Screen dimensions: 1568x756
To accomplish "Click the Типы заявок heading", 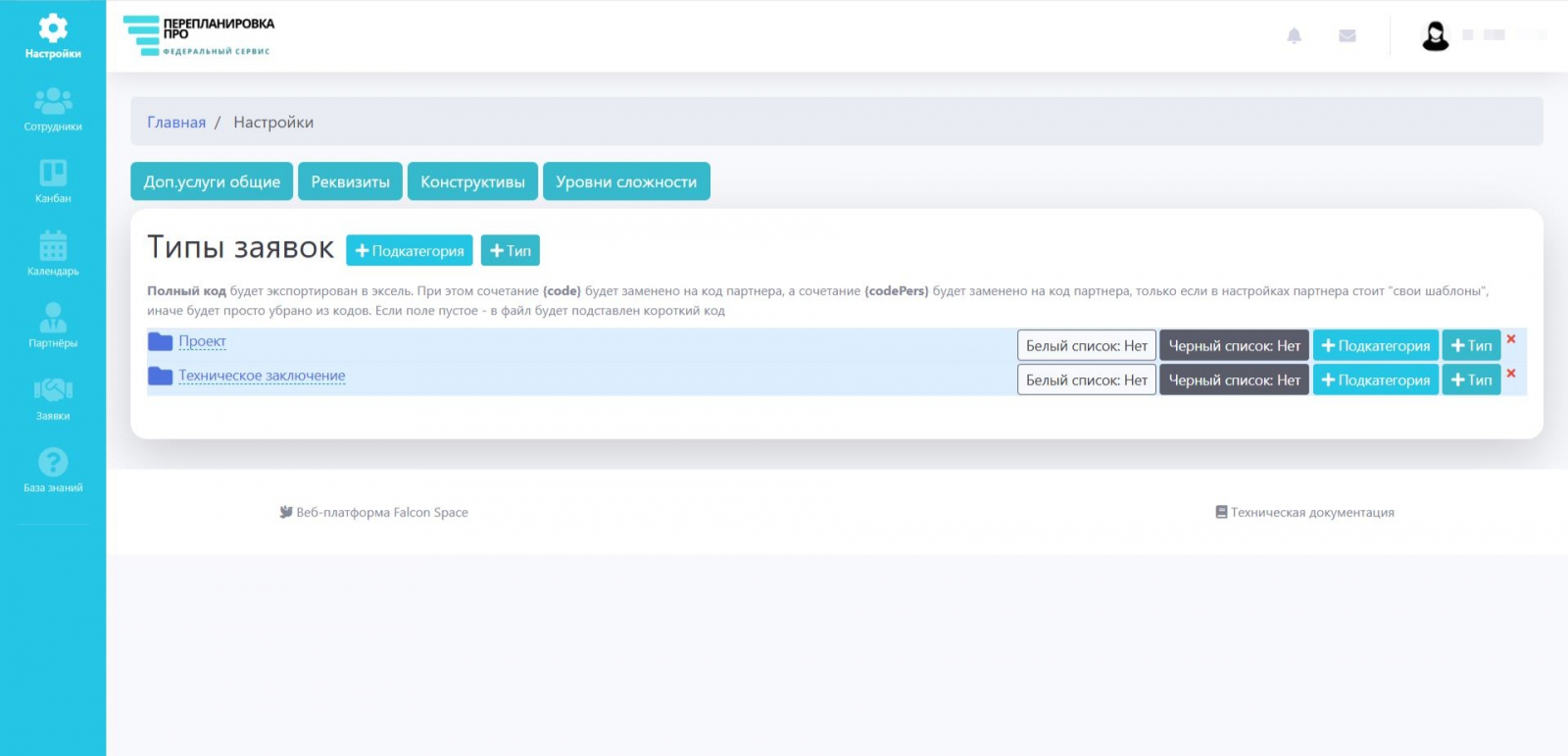I will click(x=240, y=247).
